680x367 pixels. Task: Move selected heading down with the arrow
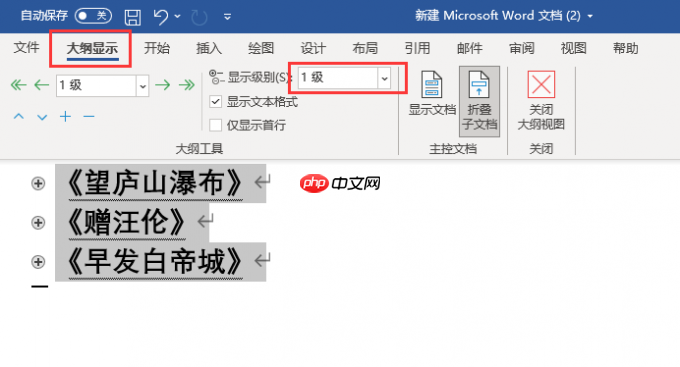pyautogui.click(x=42, y=117)
